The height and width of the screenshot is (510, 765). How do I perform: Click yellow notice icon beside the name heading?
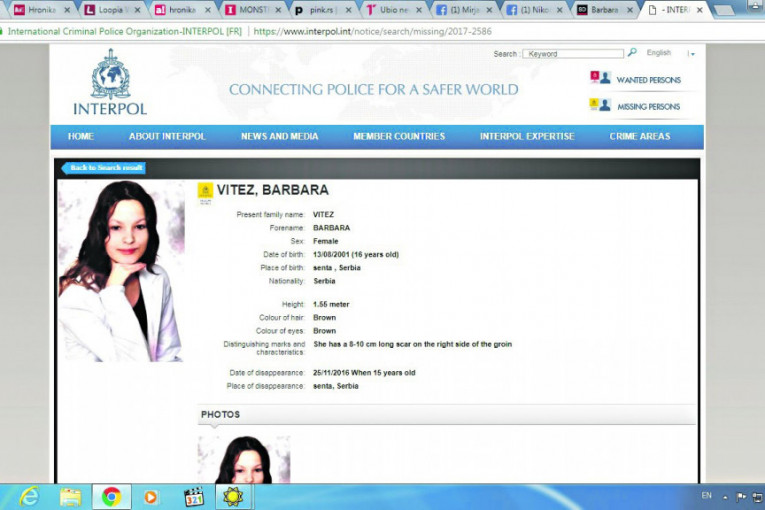coord(205,191)
